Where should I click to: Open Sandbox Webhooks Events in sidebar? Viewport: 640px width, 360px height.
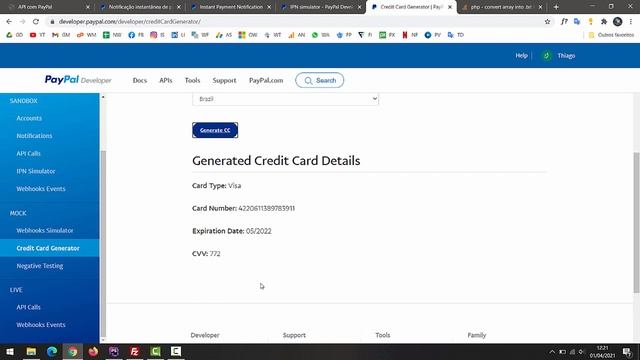click(x=41, y=189)
